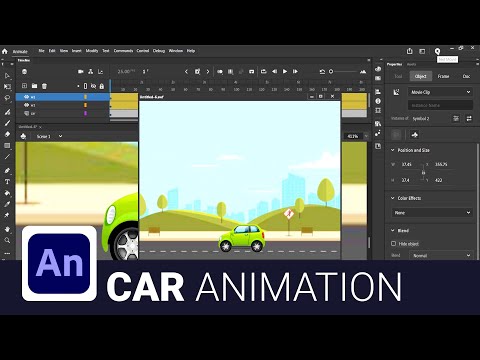
Task: Toggle Onion Skin in timeline
Action: point(220,72)
